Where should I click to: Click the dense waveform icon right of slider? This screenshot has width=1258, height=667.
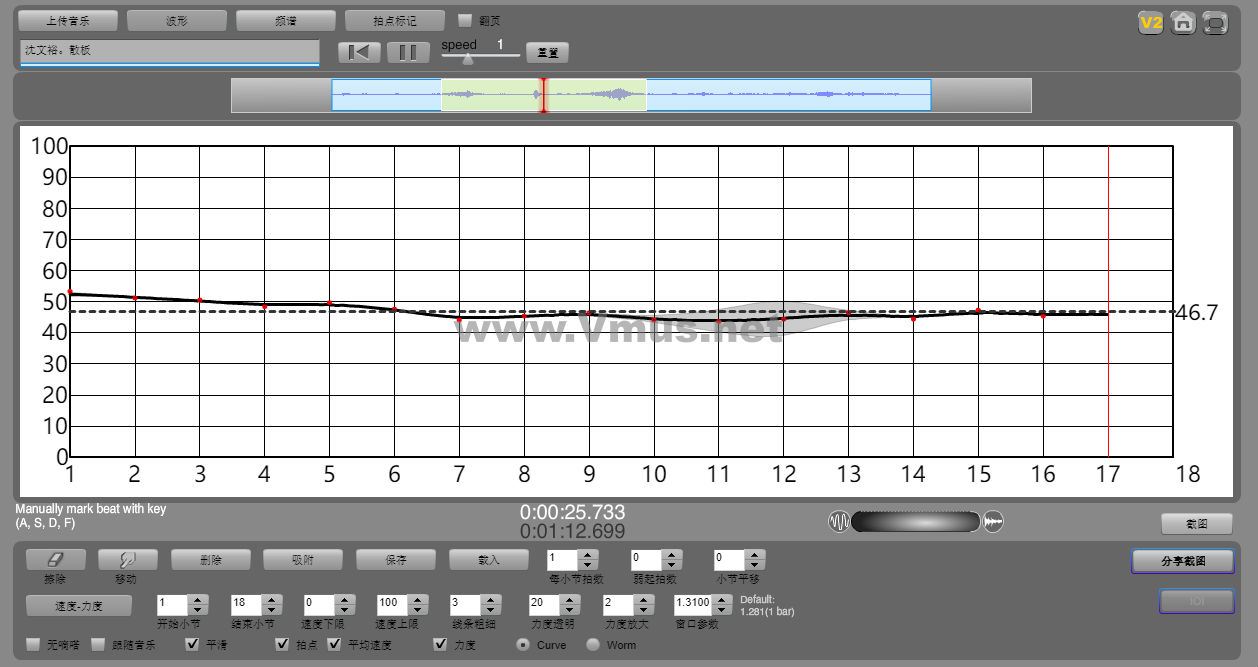tap(993, 521)
